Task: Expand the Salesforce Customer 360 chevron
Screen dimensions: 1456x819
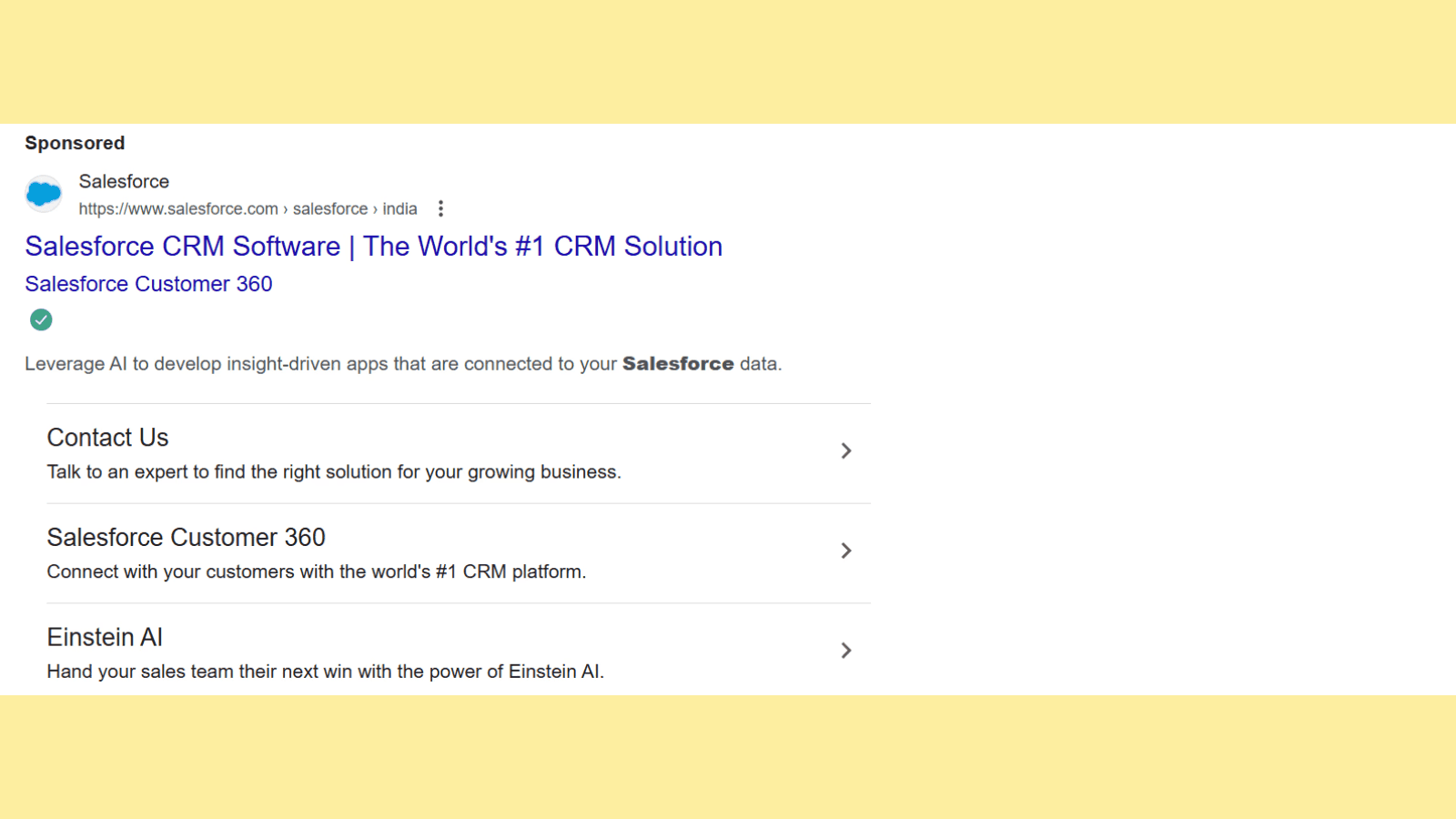Action: click(846, 551)
